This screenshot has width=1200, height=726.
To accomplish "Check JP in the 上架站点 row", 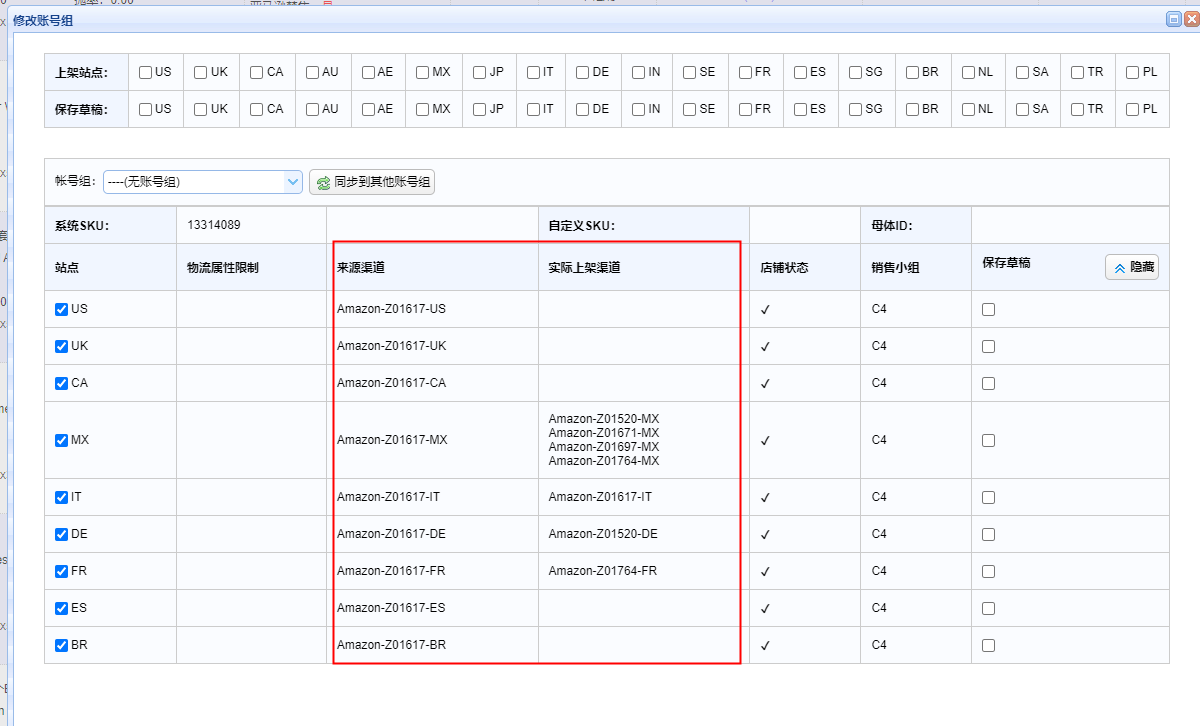I will 480,72.
